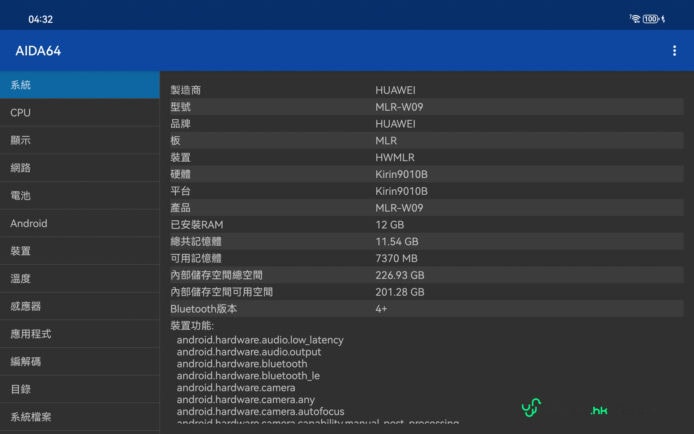This screenshot has width=694, height=434.
Task: Select android.hardware.bluetooth entry
Action: pos(242,364)
